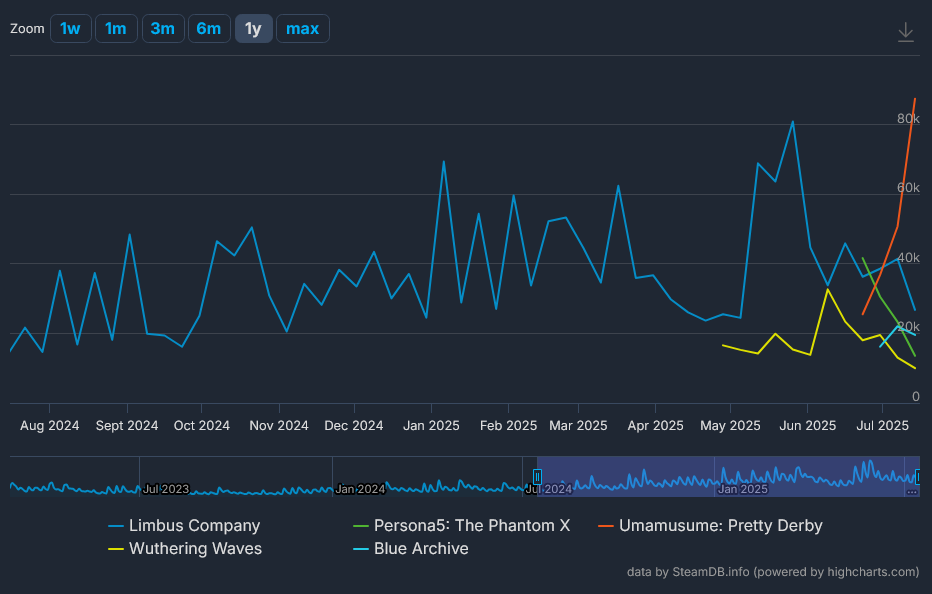Image resolution: width=932 pixels, height=594 pixels.
Task: Set zoom range to 6m
Action: pyautogui.click(x=209, y=29)
